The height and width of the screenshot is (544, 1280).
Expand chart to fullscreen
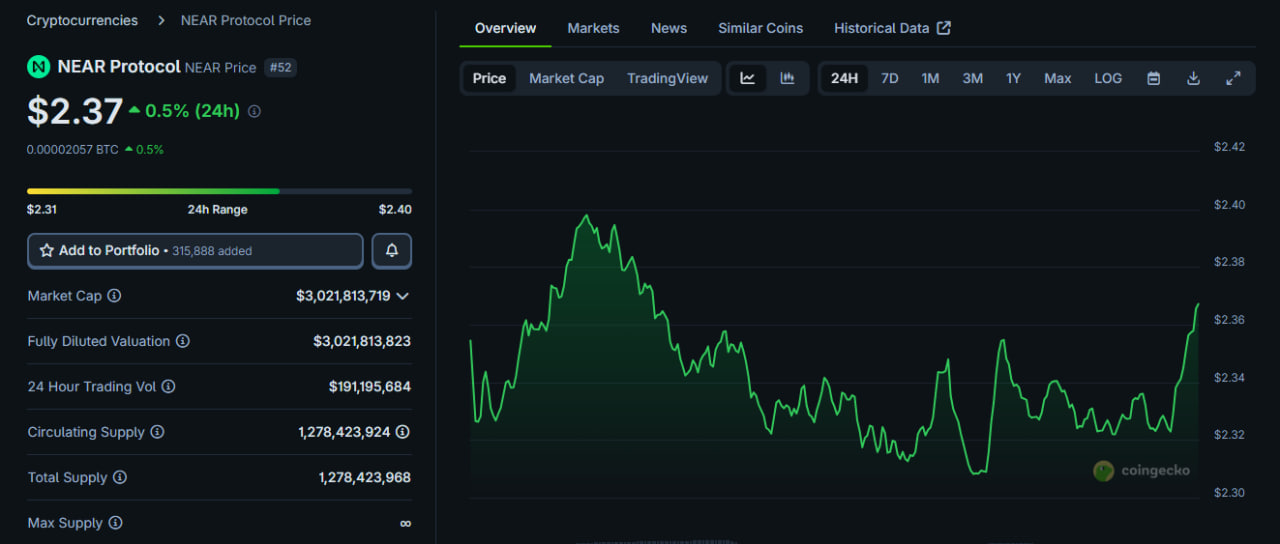tap(1233, 78)
